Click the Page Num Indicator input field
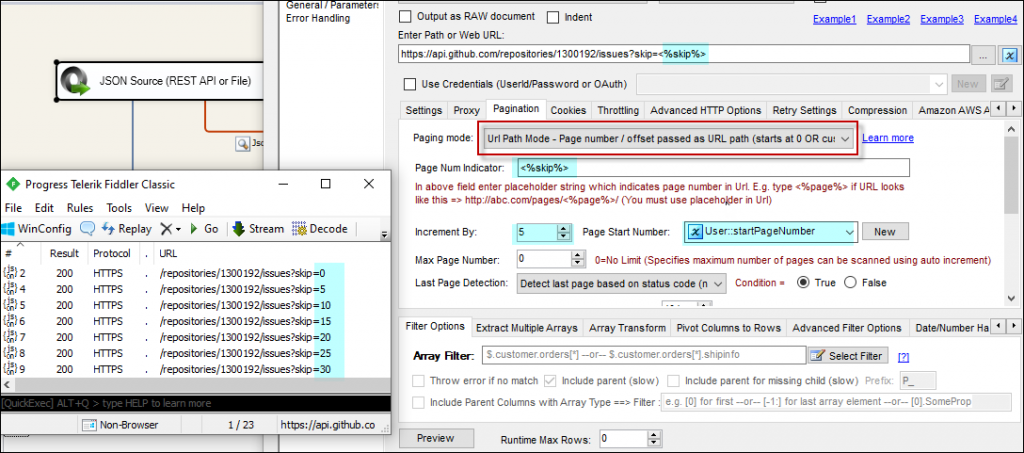Viewport: 1024px width, 453px height. pos(710,168)
